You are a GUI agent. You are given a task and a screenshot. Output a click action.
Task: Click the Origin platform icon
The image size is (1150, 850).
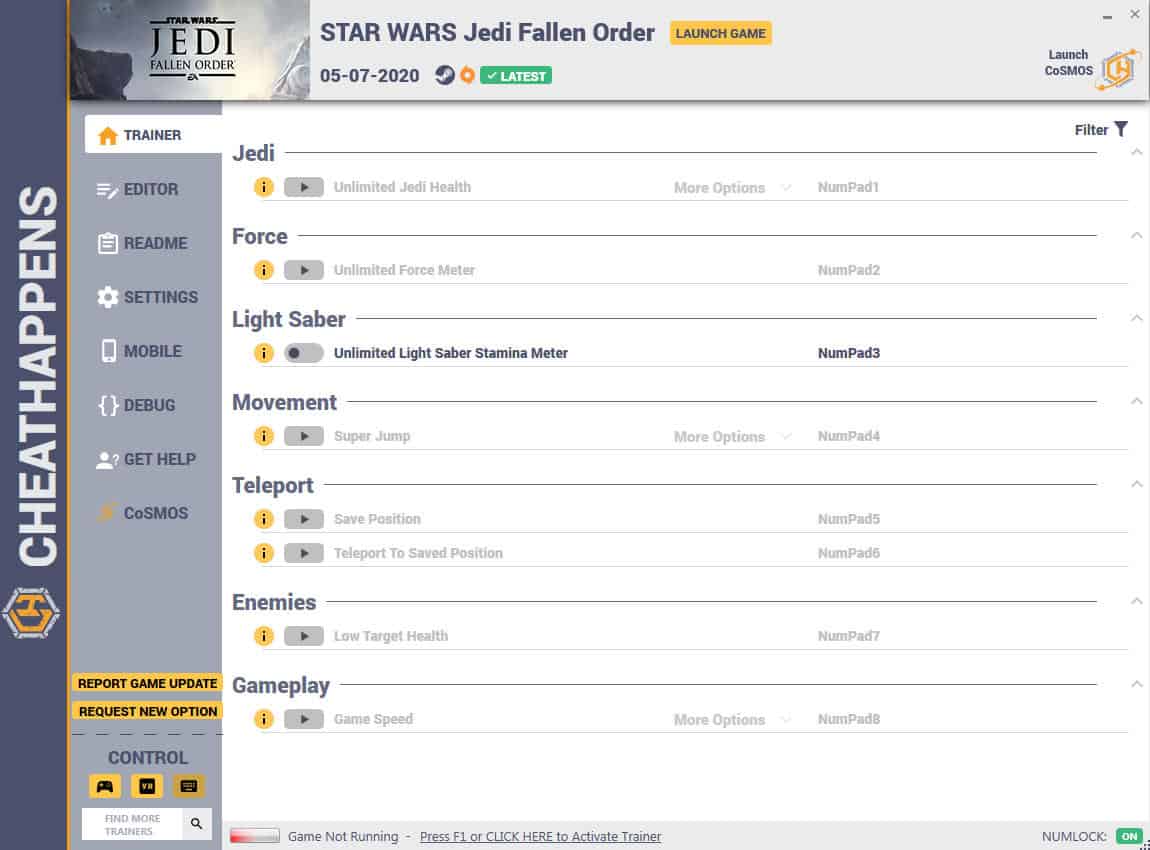467,75
